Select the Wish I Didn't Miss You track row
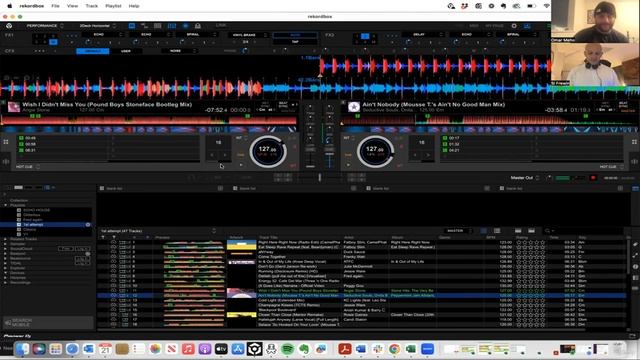 coord(361,291)
